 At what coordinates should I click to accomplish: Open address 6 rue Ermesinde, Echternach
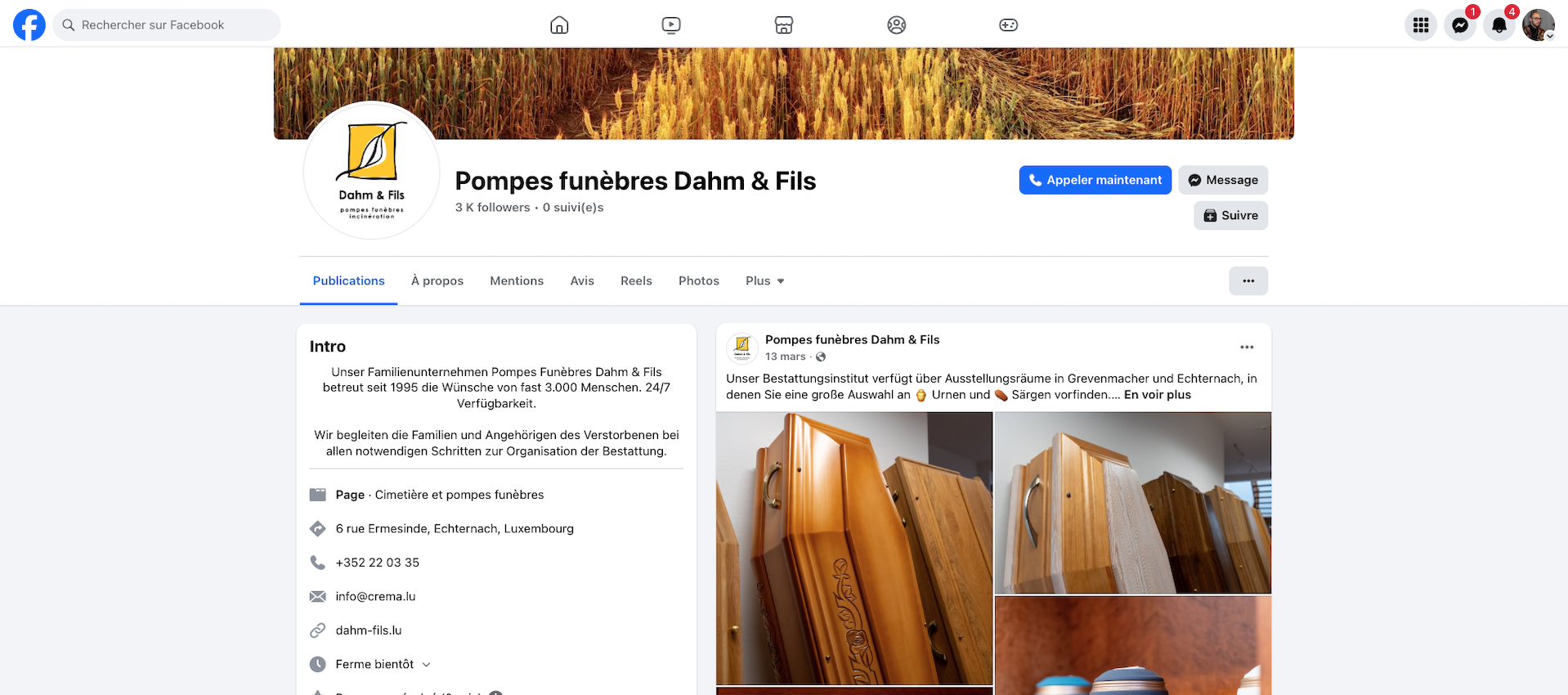tap(455, 529)
